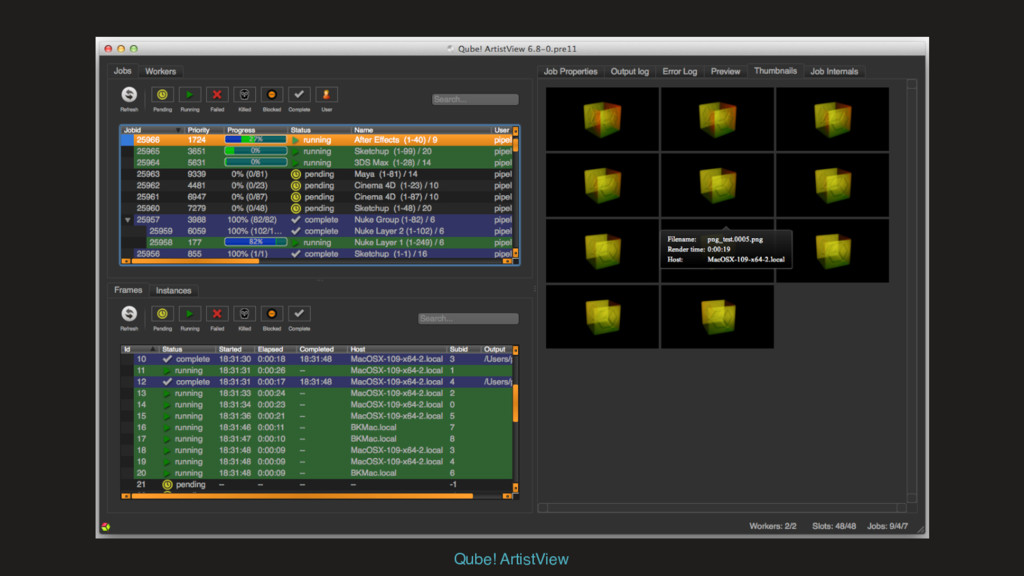Click the Failed filter icon in Frames toolbar
1024x576 pixels.
coord(217,314)
